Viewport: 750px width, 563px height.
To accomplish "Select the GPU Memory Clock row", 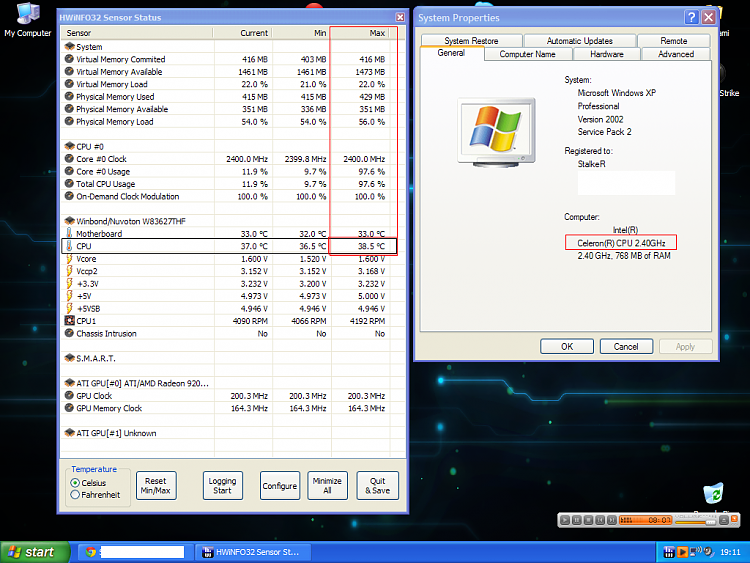I will pyautogui.click(x=233, y=408).
